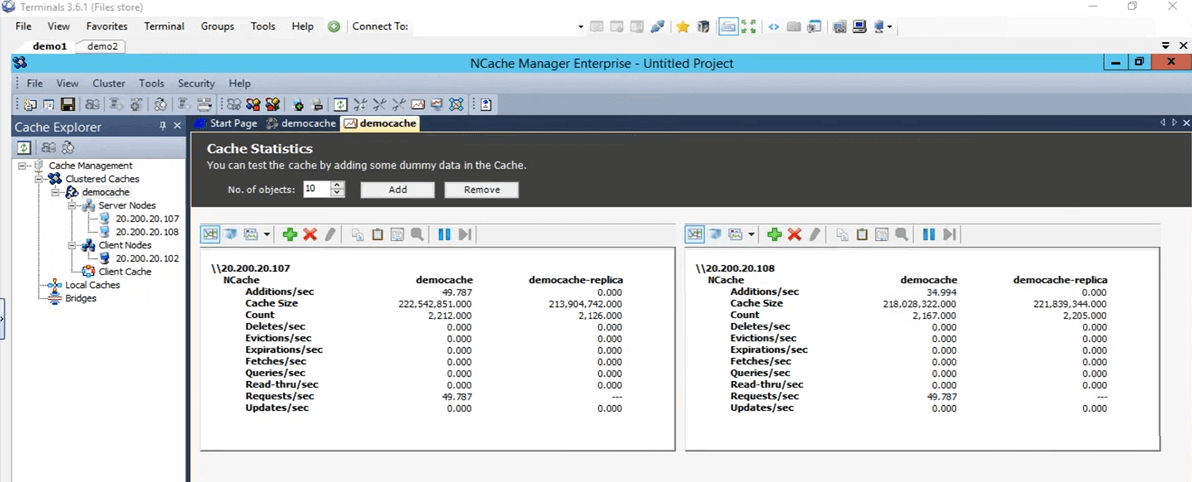Select Client Cache in the tree
This screenshot has width=1192, height=482.
pyautogui.click(x=125, y=271)
